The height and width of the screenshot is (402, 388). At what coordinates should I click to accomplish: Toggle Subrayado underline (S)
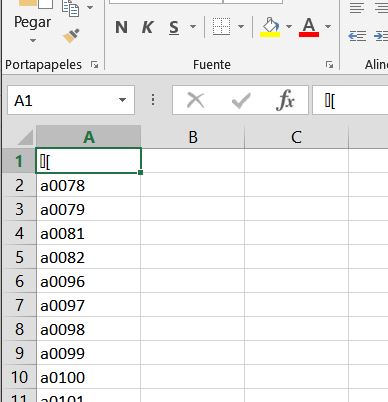click(x=174, y=27)
